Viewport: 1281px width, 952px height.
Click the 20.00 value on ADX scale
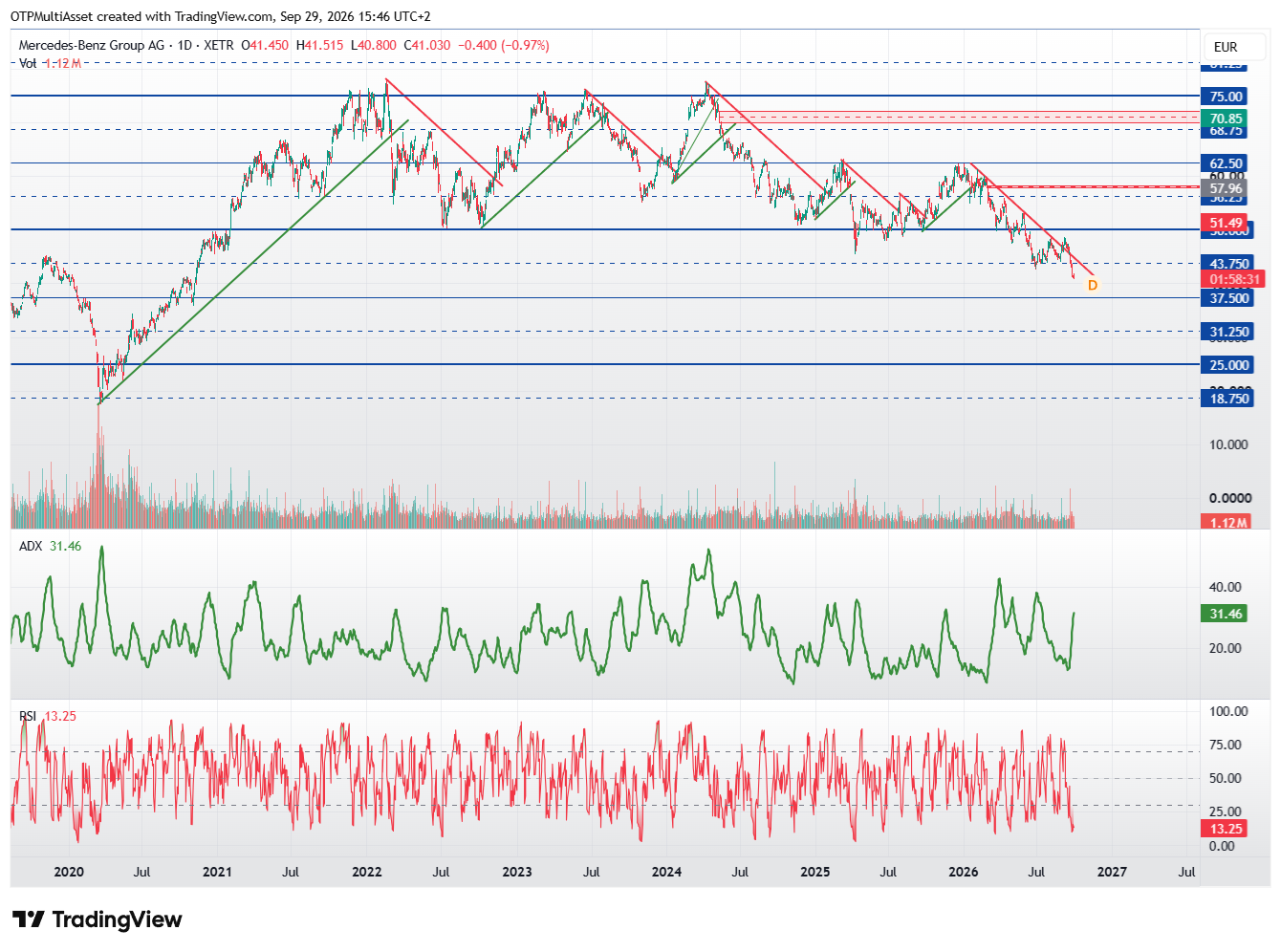click(1226, 648)
